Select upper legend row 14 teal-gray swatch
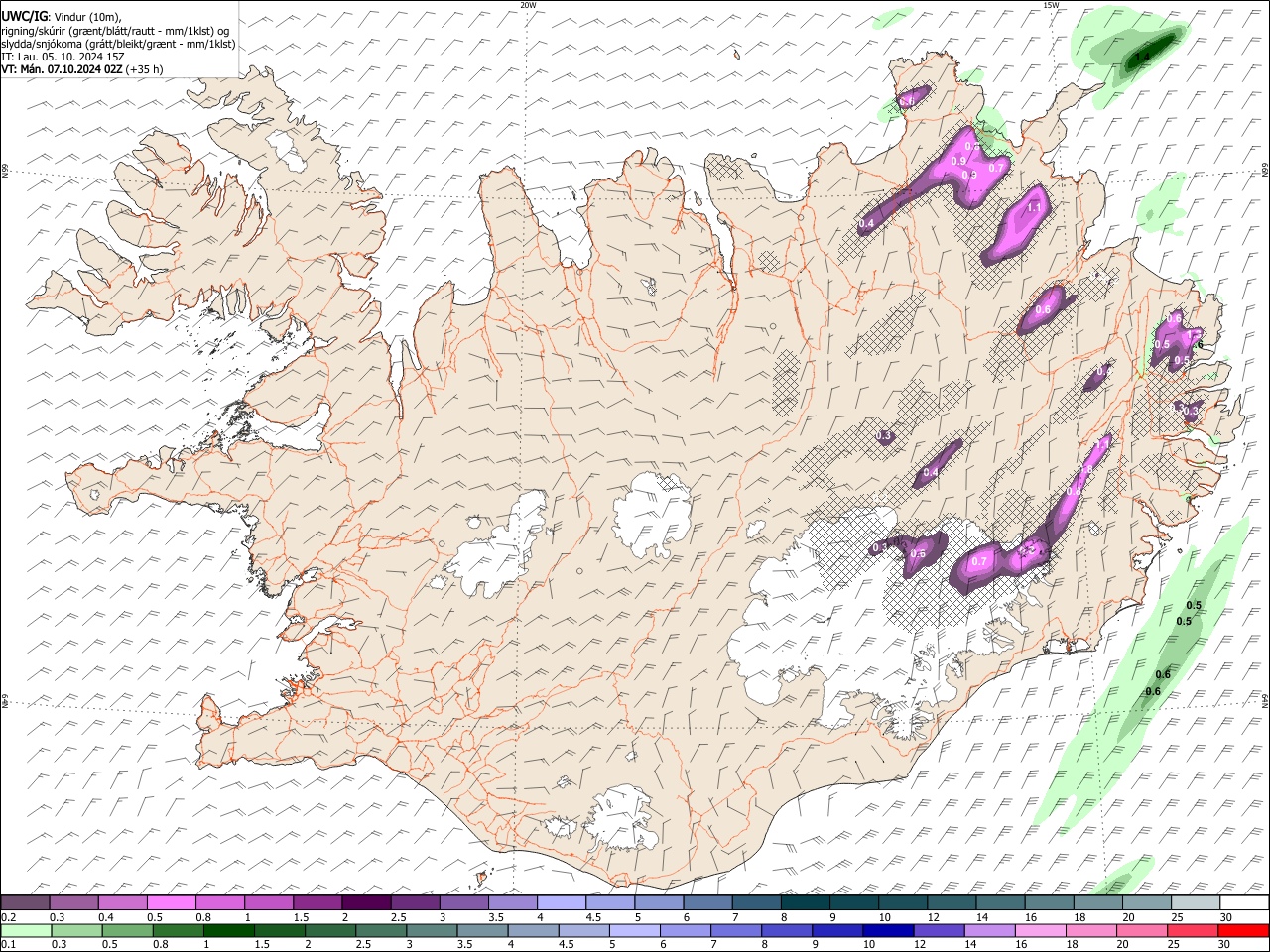 [x=1002, y=903]
